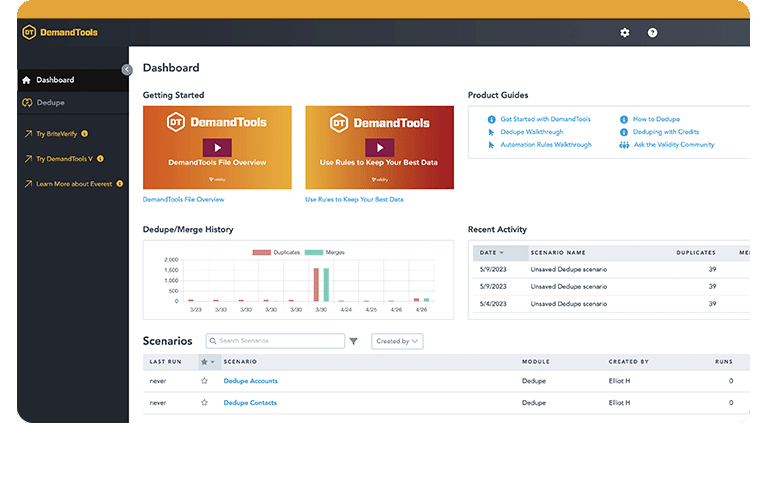Select first 5/9/2023 Unsaved Dedupe scenario row

pos(611,269)
